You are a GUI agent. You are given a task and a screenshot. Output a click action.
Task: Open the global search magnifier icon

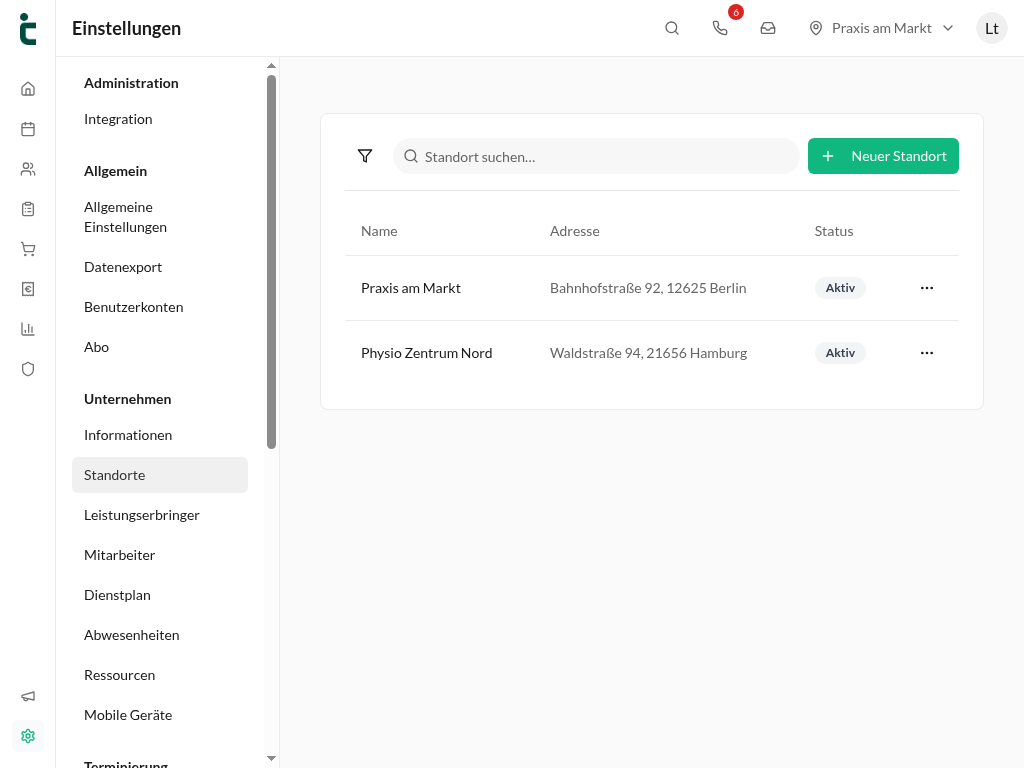[x=672, y=28]
